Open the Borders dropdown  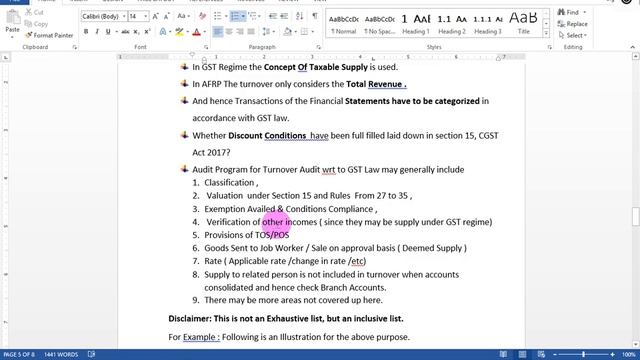point(312,32)
